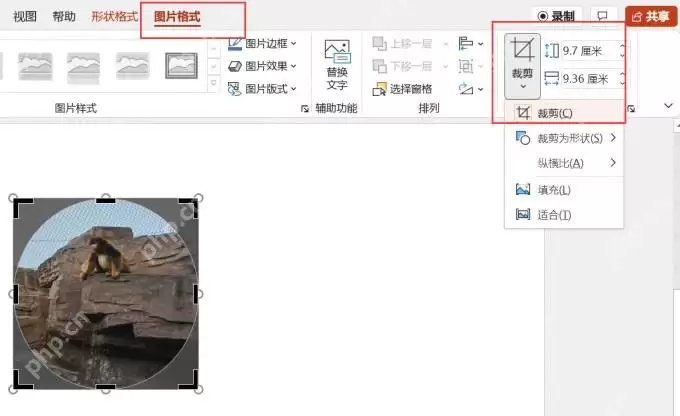Click the circle-cropped rock picture
The width and height of the screenshot is (680, 416).
pos(106,294)
